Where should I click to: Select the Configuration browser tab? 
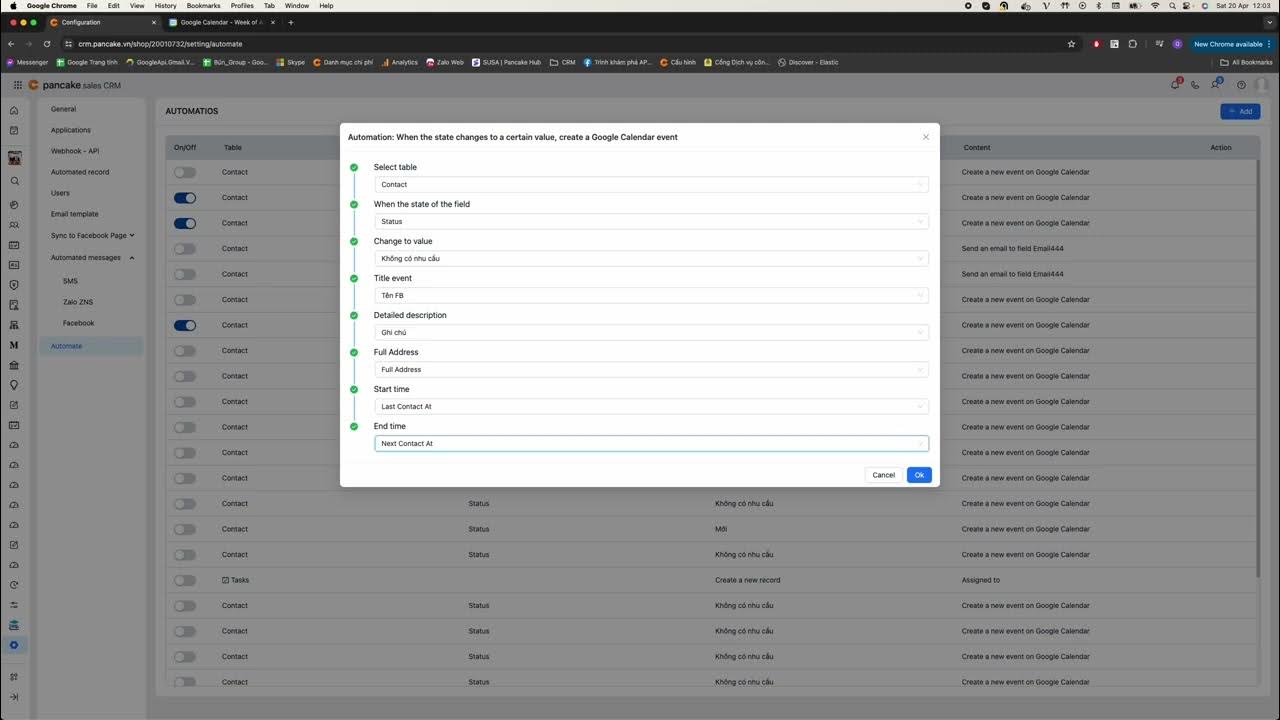[103, 22]
